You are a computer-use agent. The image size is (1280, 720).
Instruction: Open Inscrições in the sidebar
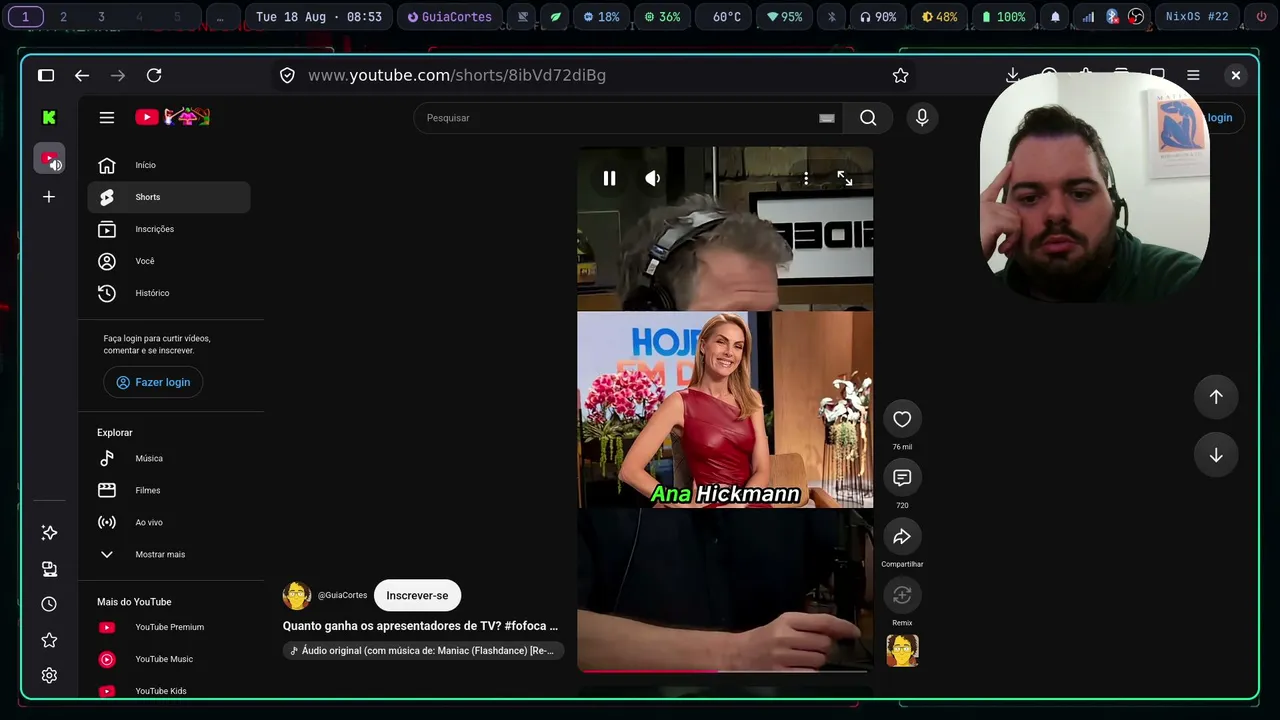click(x=169, y=229)
